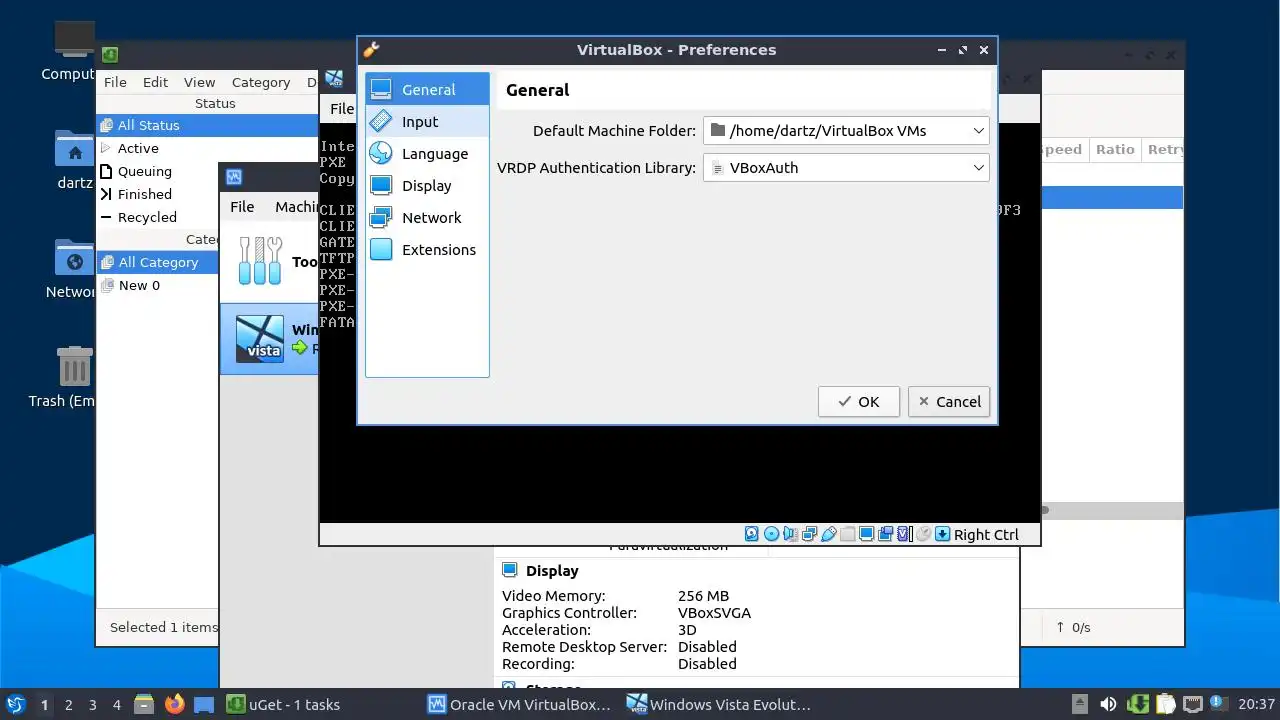Open Category menu in uGet
The image size is (1280, 720).
click(x=261, y=82)
